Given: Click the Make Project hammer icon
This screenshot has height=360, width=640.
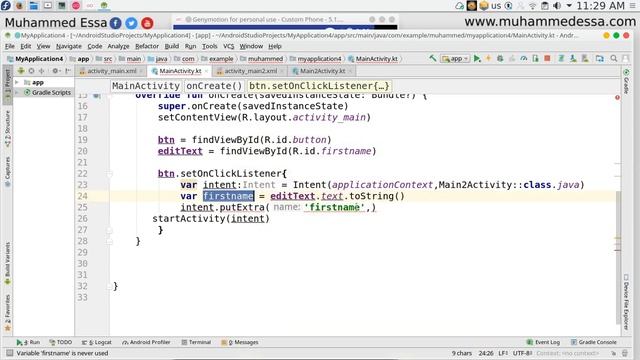Looking at the screenshot, I should (x=433, y=58).
